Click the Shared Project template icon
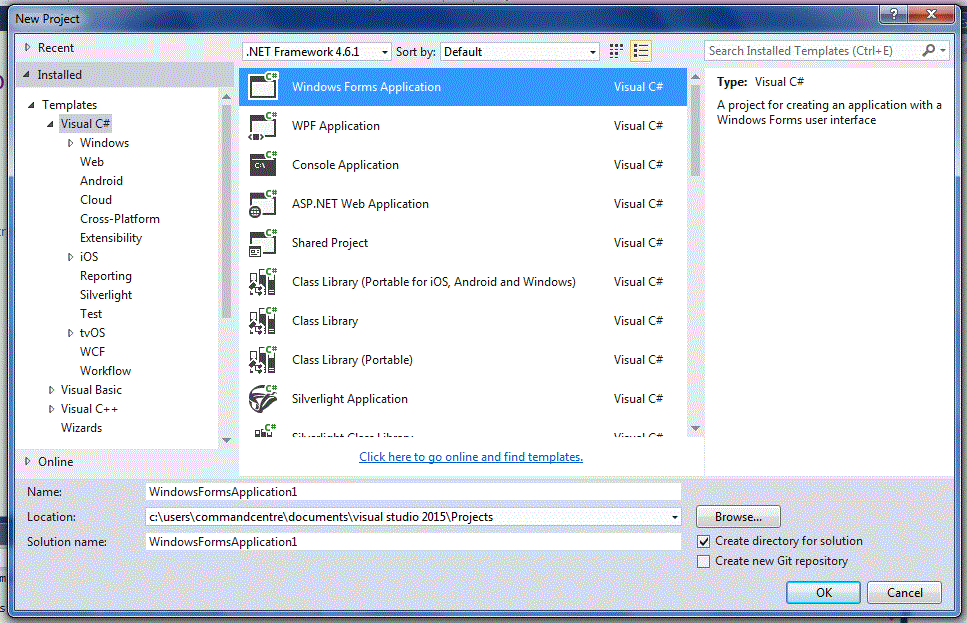Image resolution: width=967 pixels, height=623 pixels. click(x=263, y=243)
